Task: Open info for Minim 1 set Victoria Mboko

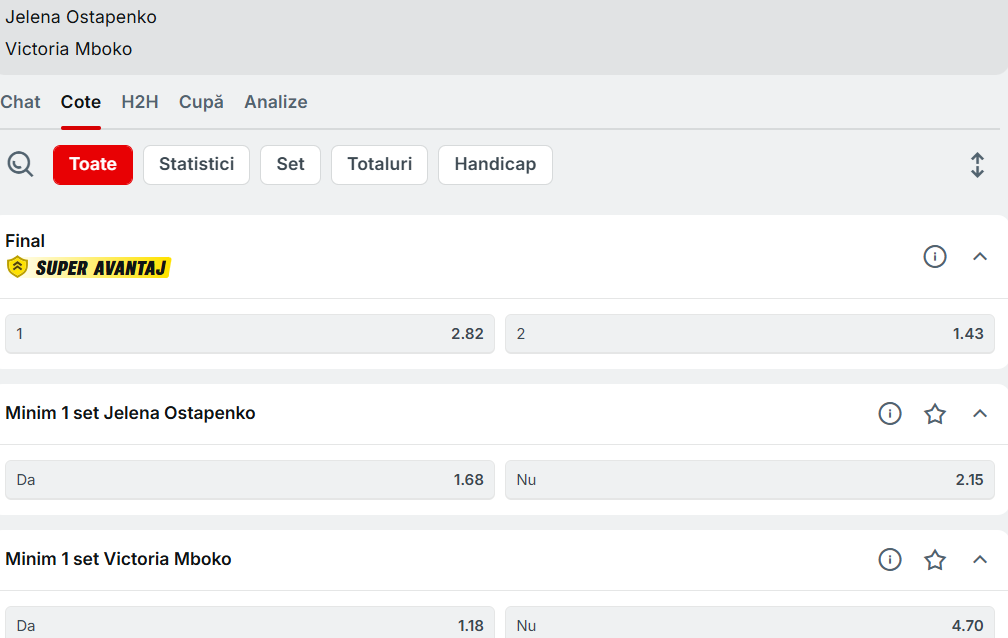Action: 889,560
